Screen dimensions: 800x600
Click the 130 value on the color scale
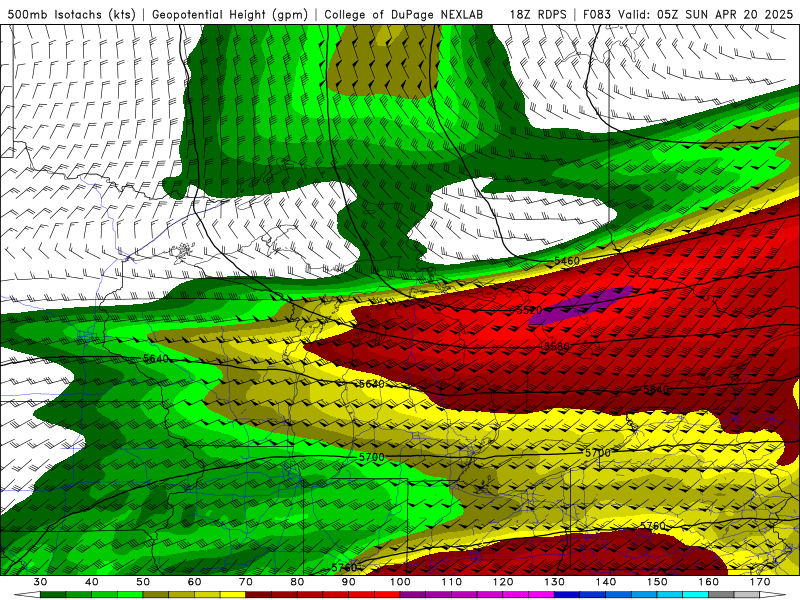coord(555,582)
